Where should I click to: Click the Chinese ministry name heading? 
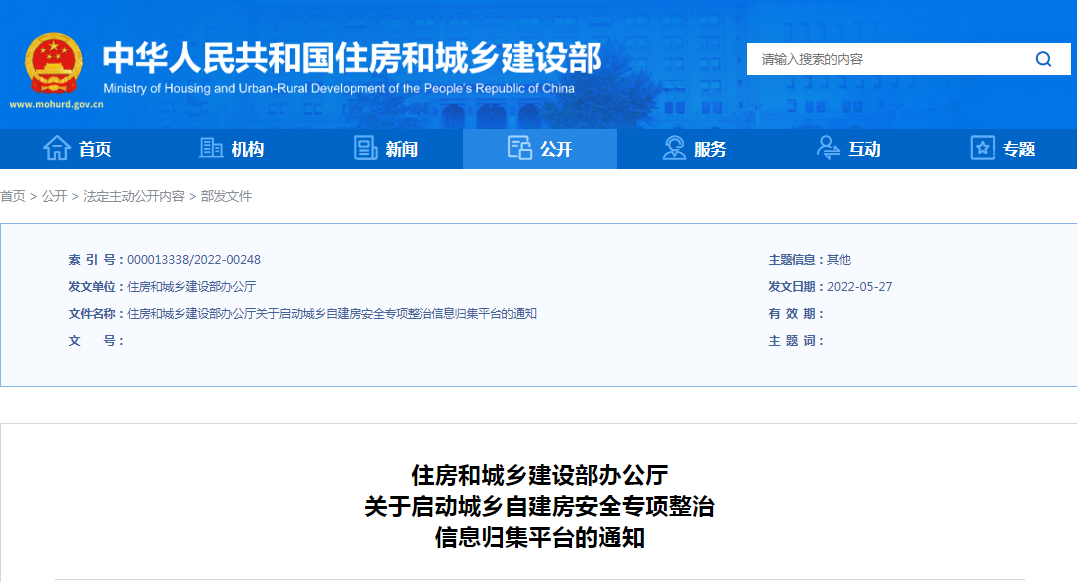click(x=352, y=57)
